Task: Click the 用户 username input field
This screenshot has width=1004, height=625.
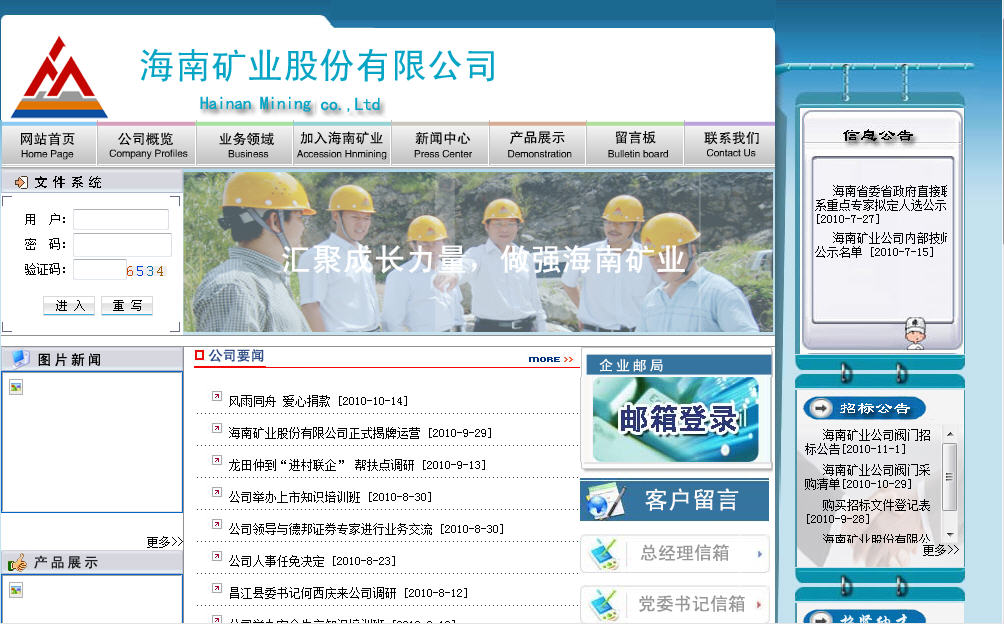Action: click(x=121, y=219)
